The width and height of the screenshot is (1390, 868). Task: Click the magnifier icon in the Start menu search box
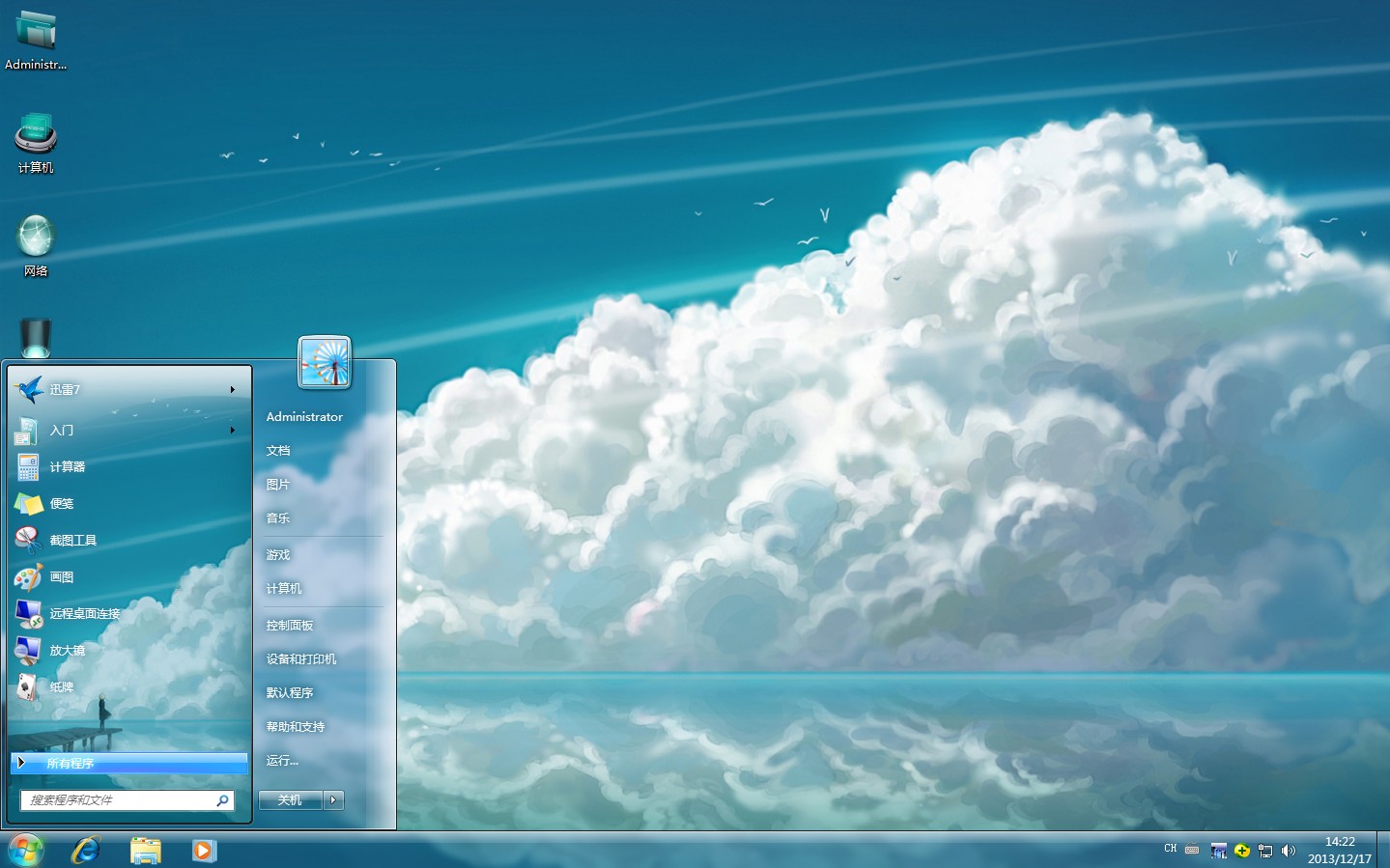pos(222,799)
